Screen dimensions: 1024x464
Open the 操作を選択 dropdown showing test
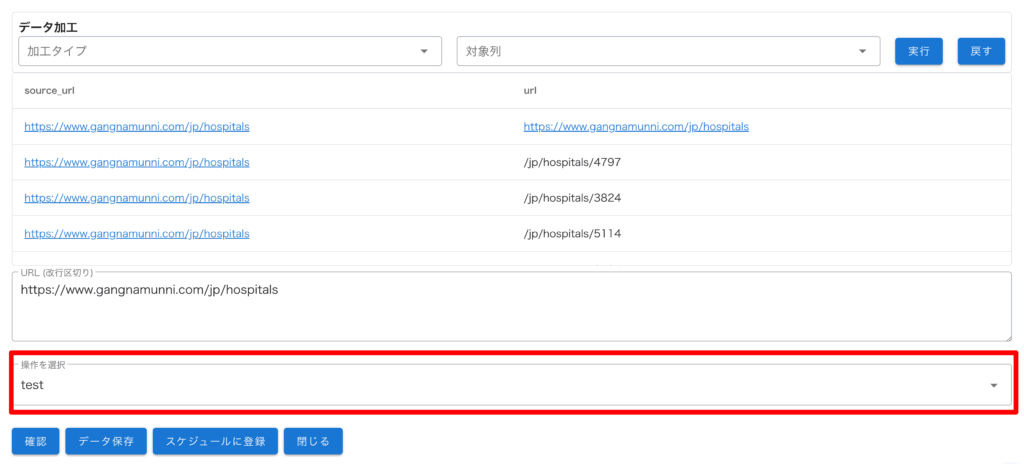pos(500,385)
